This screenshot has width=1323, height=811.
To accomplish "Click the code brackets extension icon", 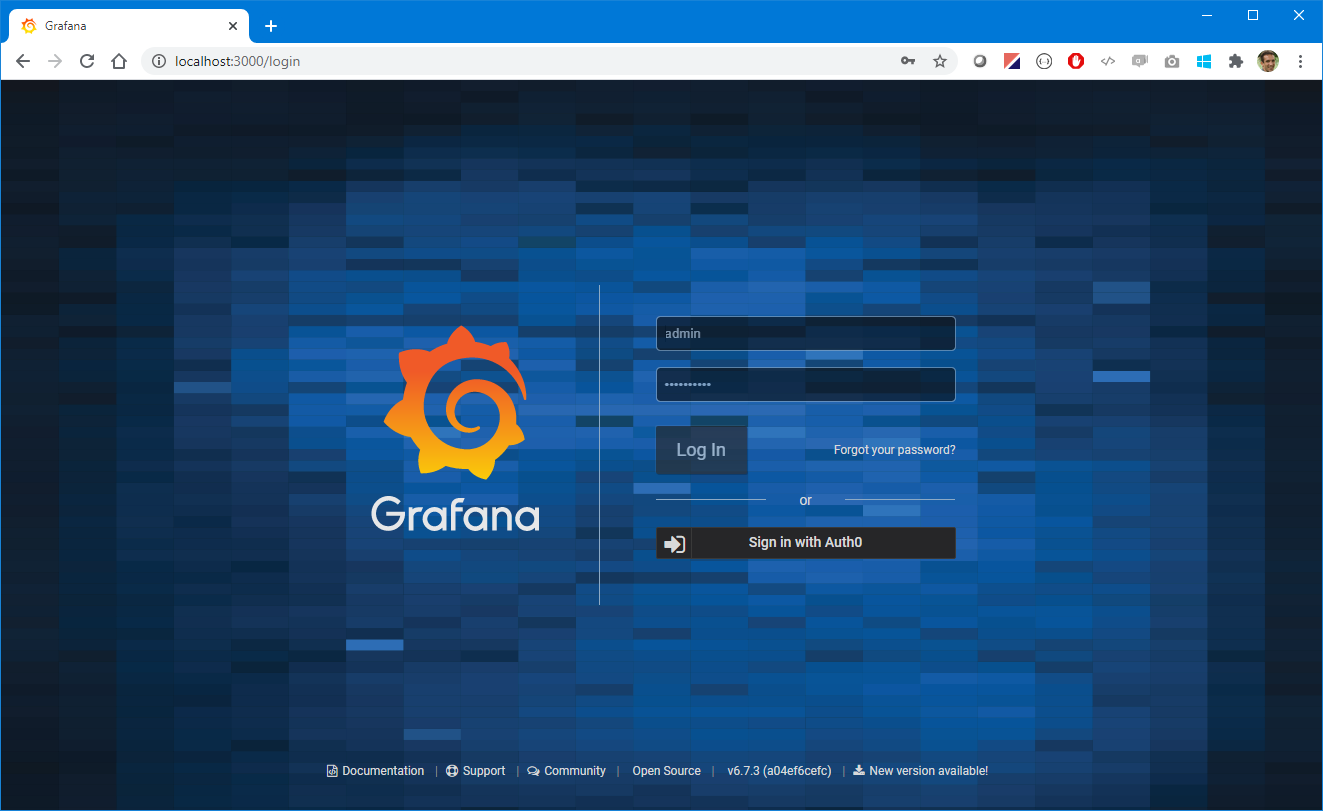I will [1108, 61].
